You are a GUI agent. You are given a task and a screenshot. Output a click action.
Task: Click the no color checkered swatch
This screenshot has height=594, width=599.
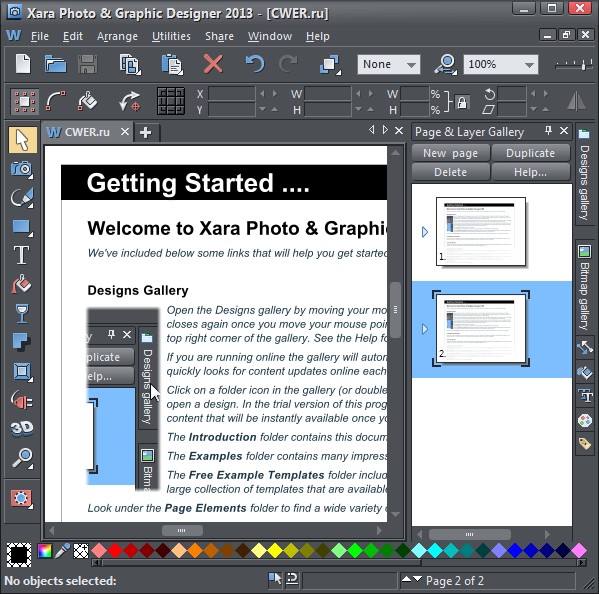(x=81, y=551)
